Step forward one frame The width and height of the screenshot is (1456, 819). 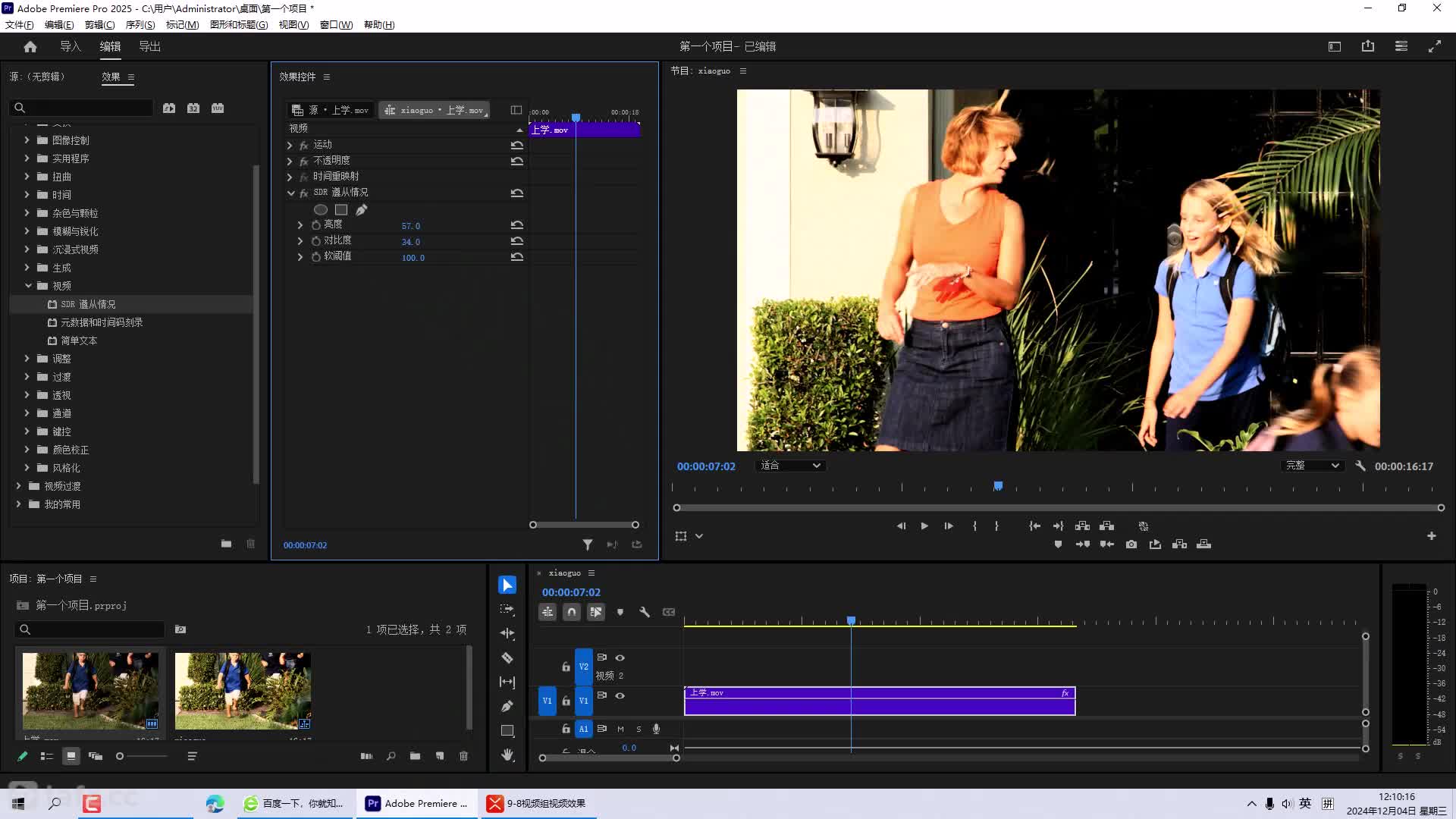pyautogui.click(x=949, y=526)
